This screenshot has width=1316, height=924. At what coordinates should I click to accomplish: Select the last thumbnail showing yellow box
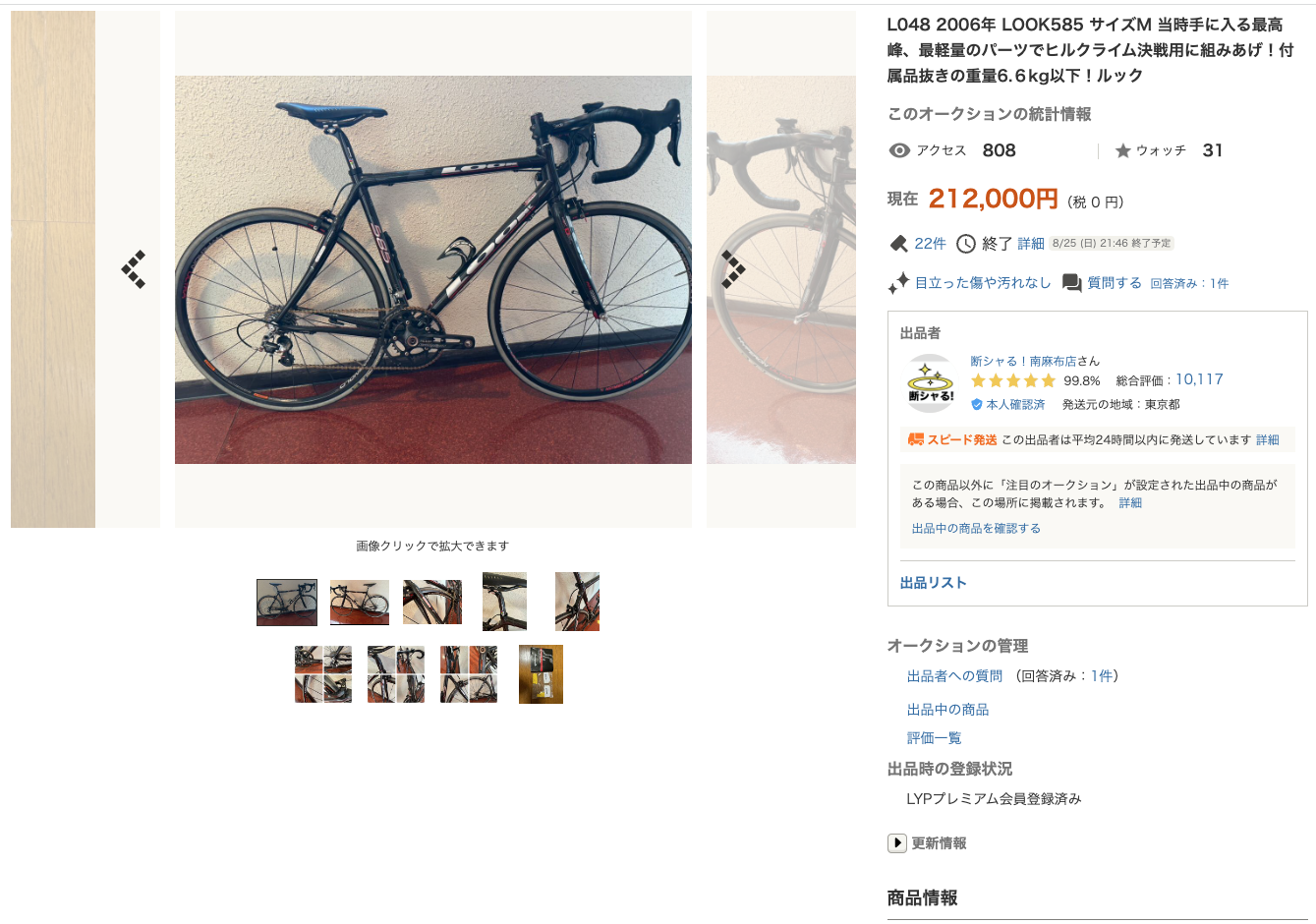pyautogui.click(x=541, y=674)
